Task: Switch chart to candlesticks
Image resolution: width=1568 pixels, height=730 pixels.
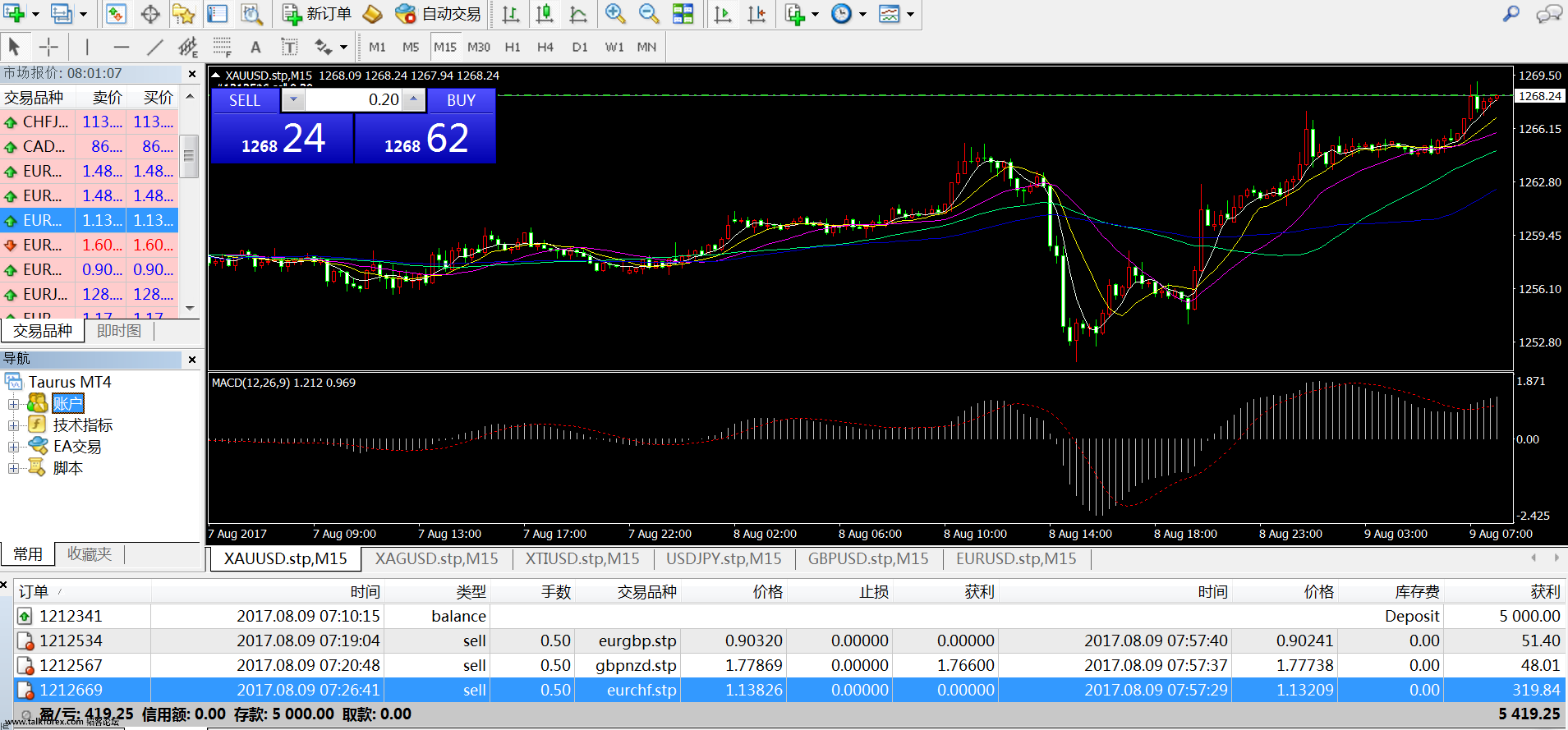Action: tap(545, 13)
